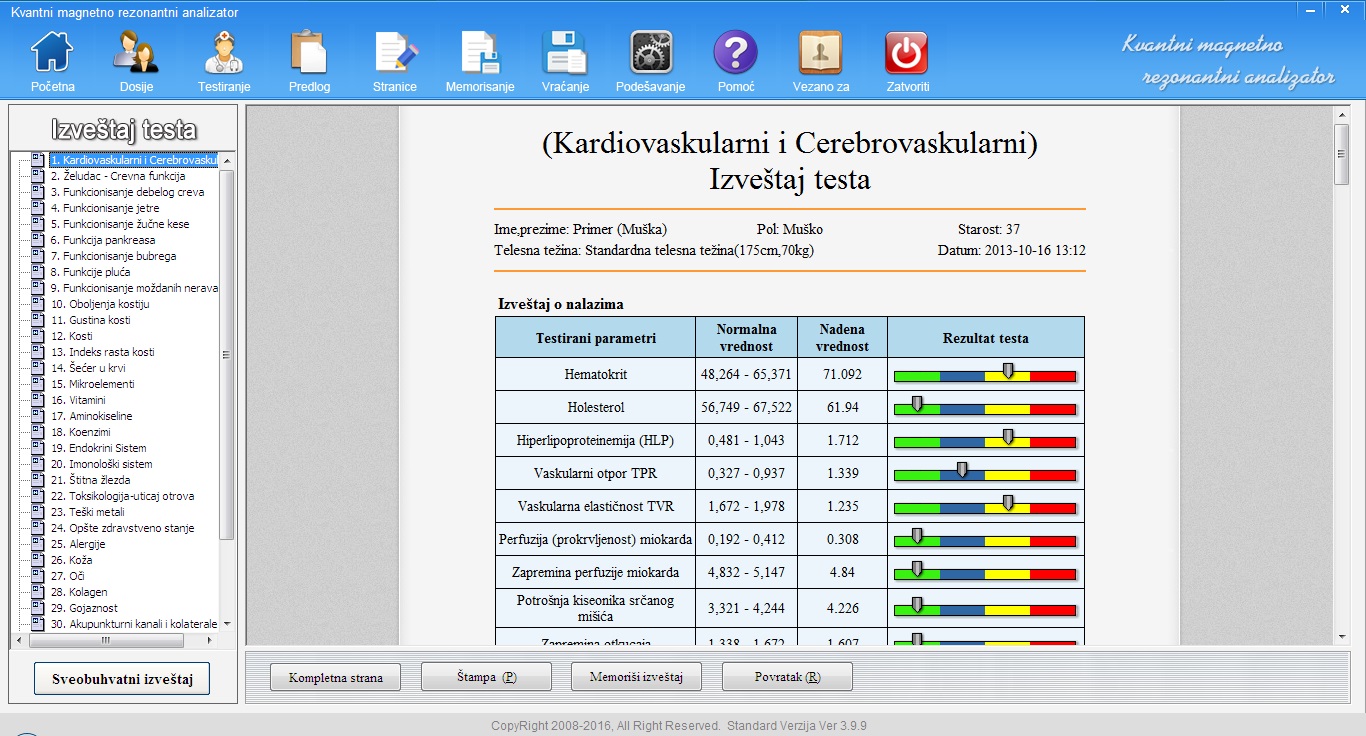Open the Štitna žlezda report item
Image resolution: width=1366 pixels, height=736 pixels.
91,480
